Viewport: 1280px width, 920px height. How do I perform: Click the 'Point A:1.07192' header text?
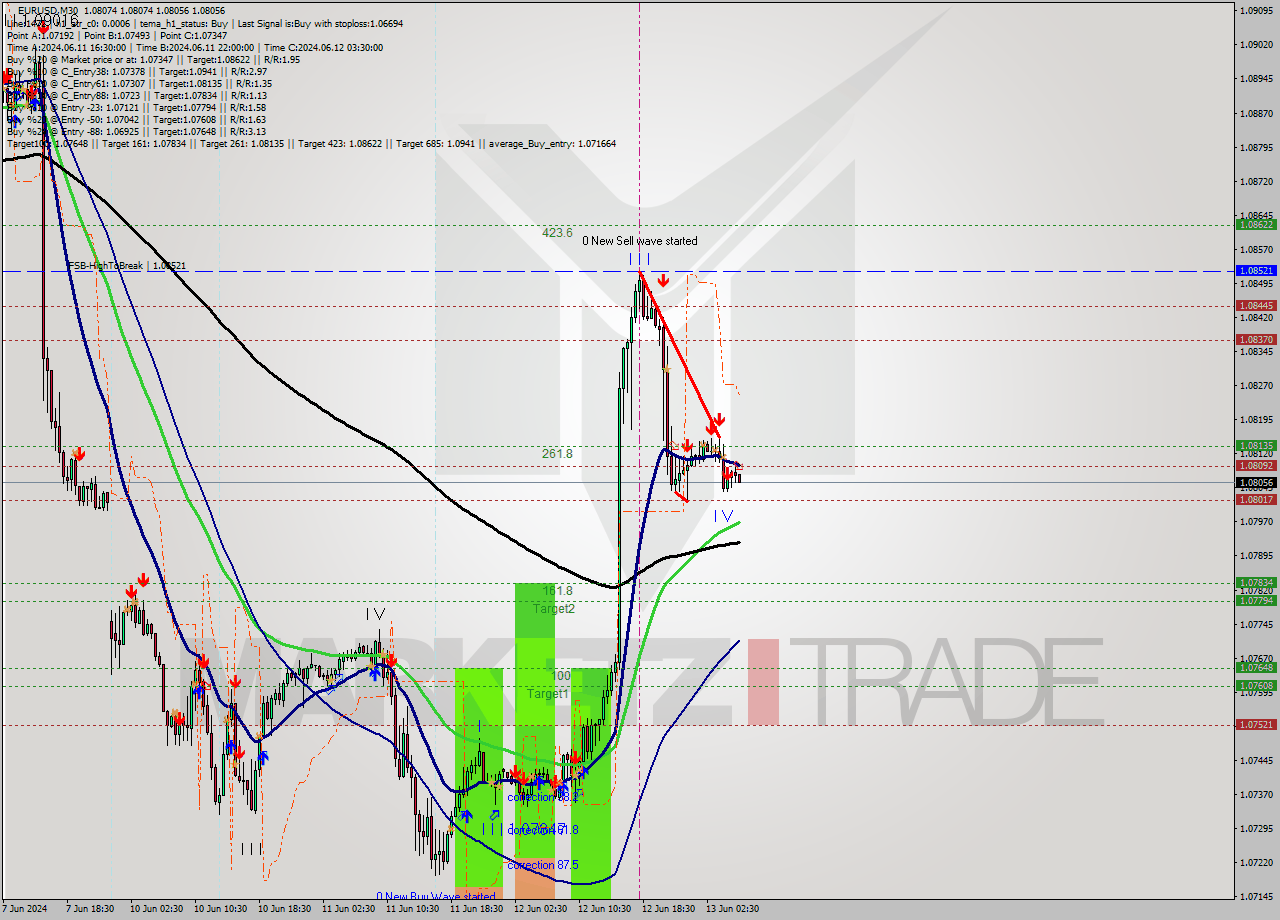(40, 35)
